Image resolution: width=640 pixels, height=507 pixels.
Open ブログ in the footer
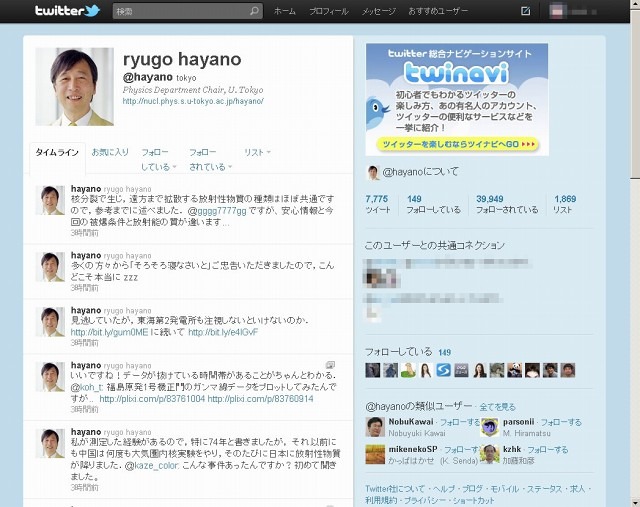[473, 489]
